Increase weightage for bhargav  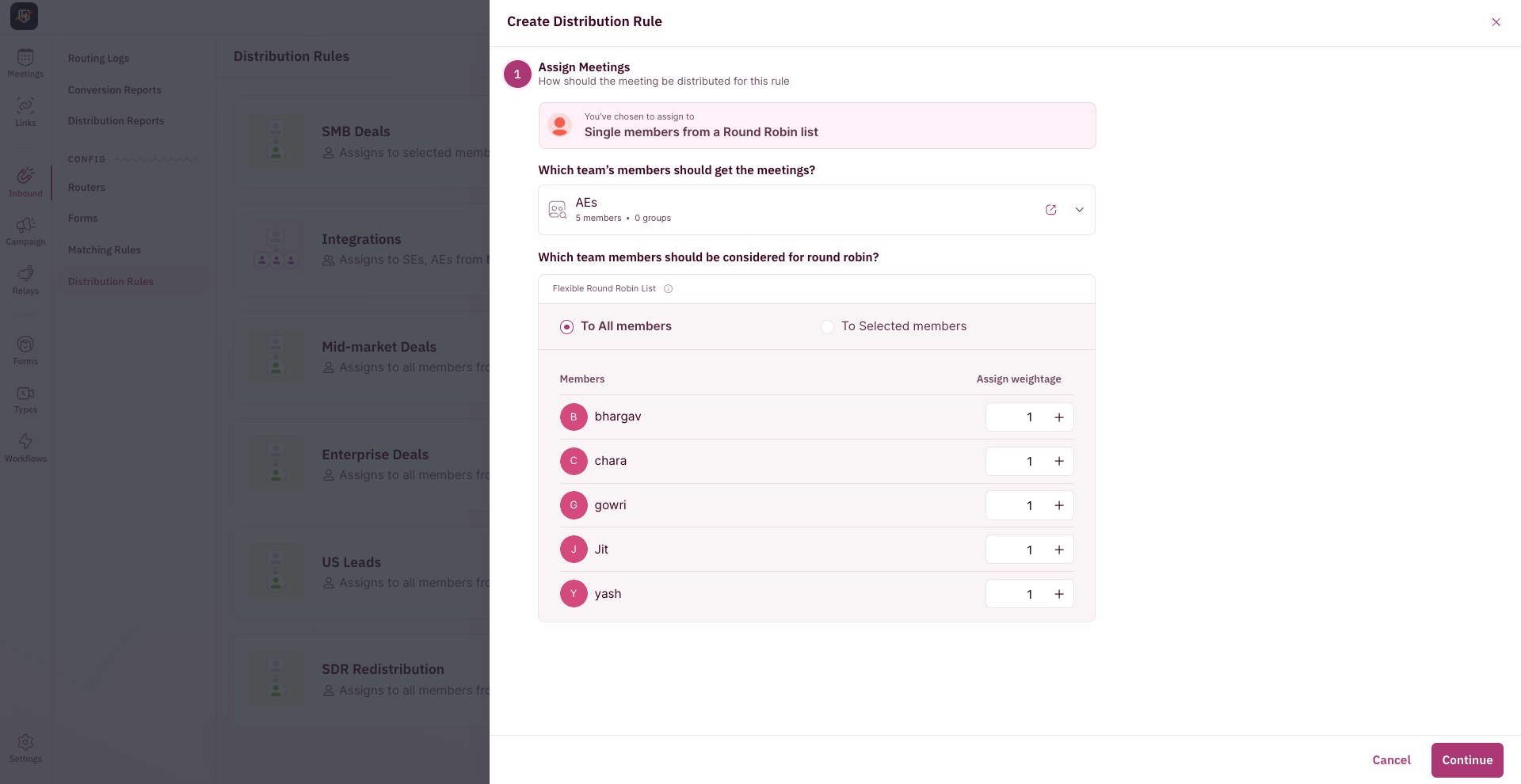1059,417
